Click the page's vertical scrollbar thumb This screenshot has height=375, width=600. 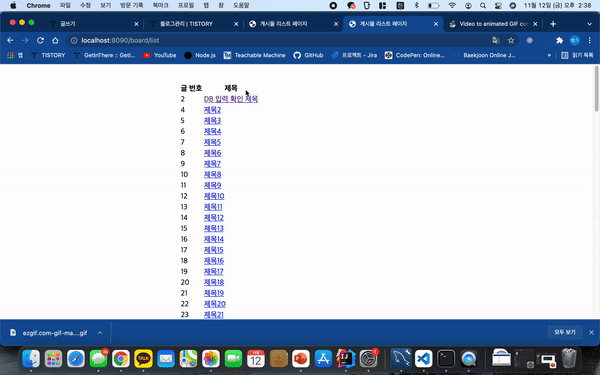coord(596,89)
